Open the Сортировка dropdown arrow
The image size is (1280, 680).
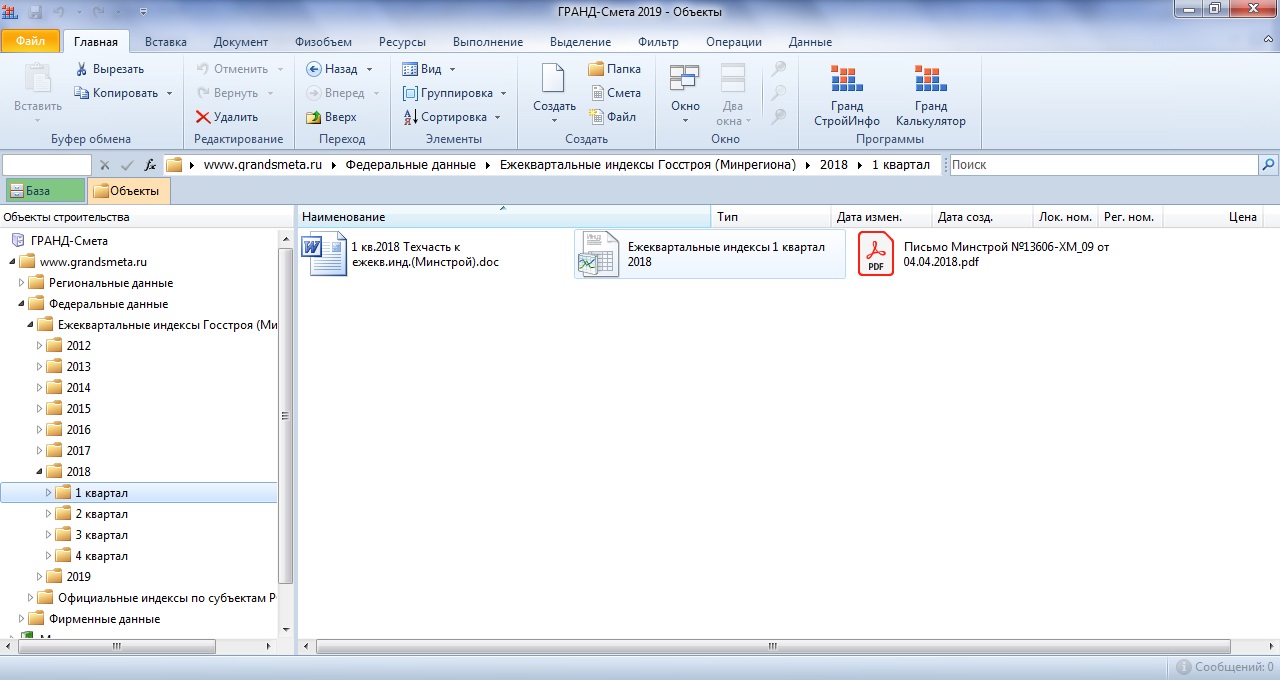[x=497, y=117]
